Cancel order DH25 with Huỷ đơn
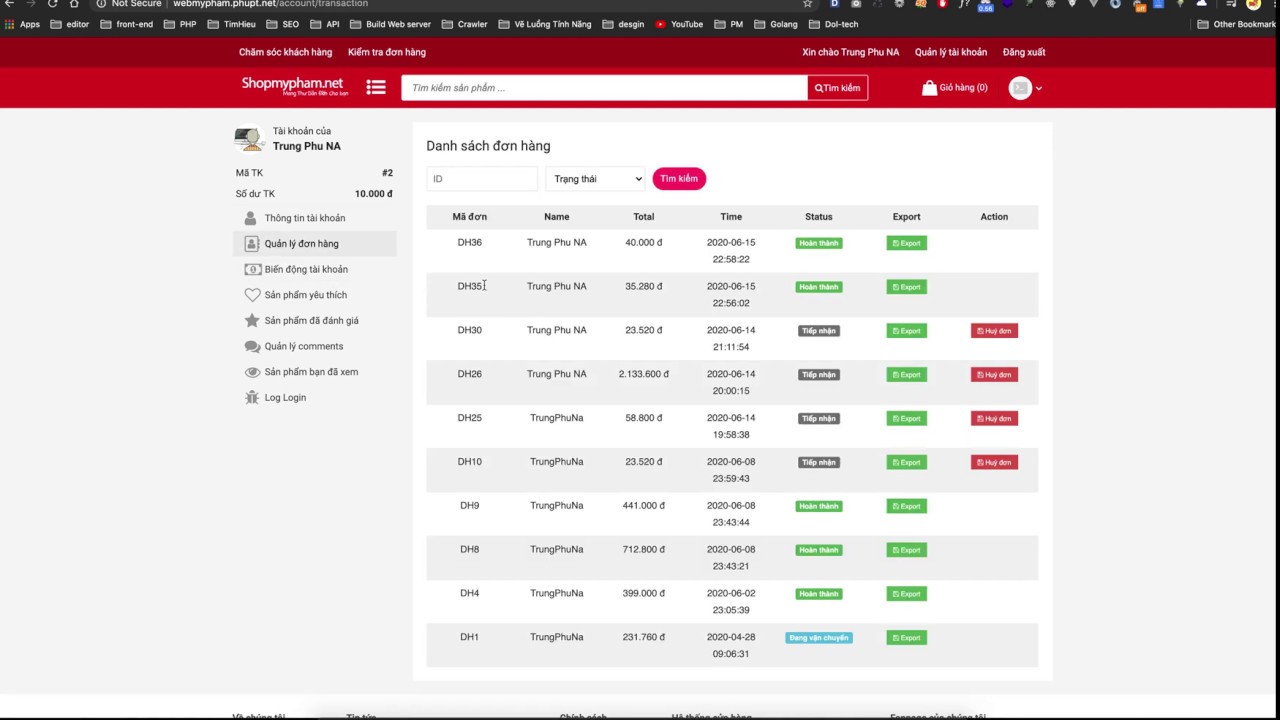The height and width of the screenshot is (720, 1280). 994,418
